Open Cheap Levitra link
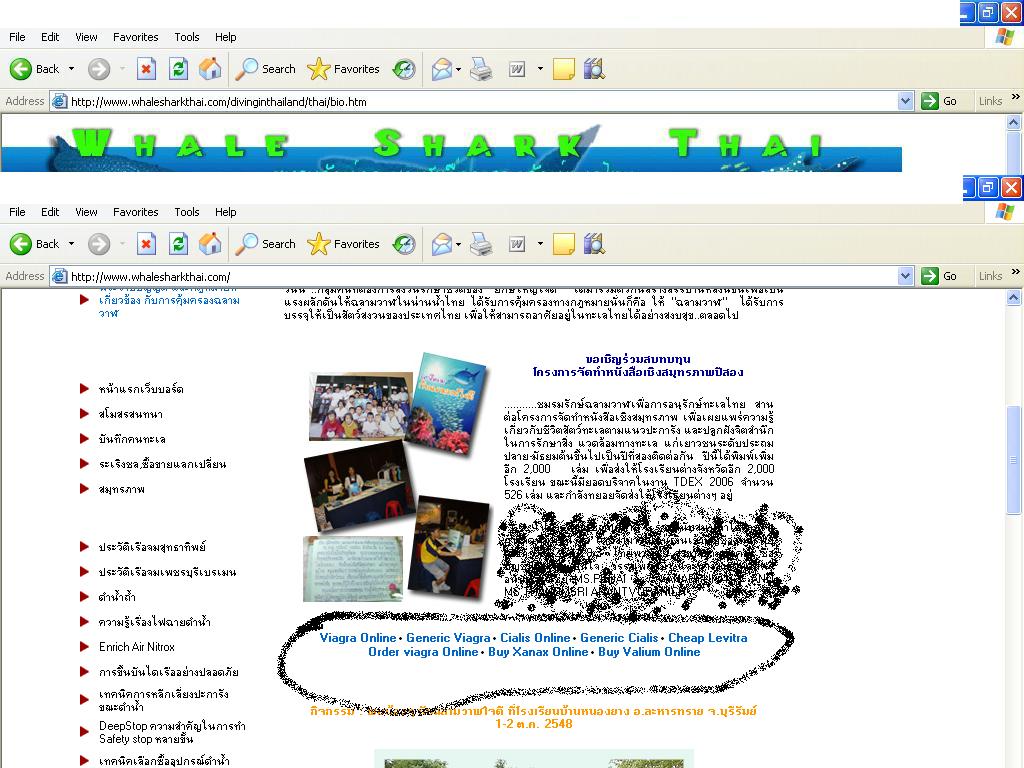Image resolution: width=1024 pixels, height=768 pixels. [x=707, y=638]
